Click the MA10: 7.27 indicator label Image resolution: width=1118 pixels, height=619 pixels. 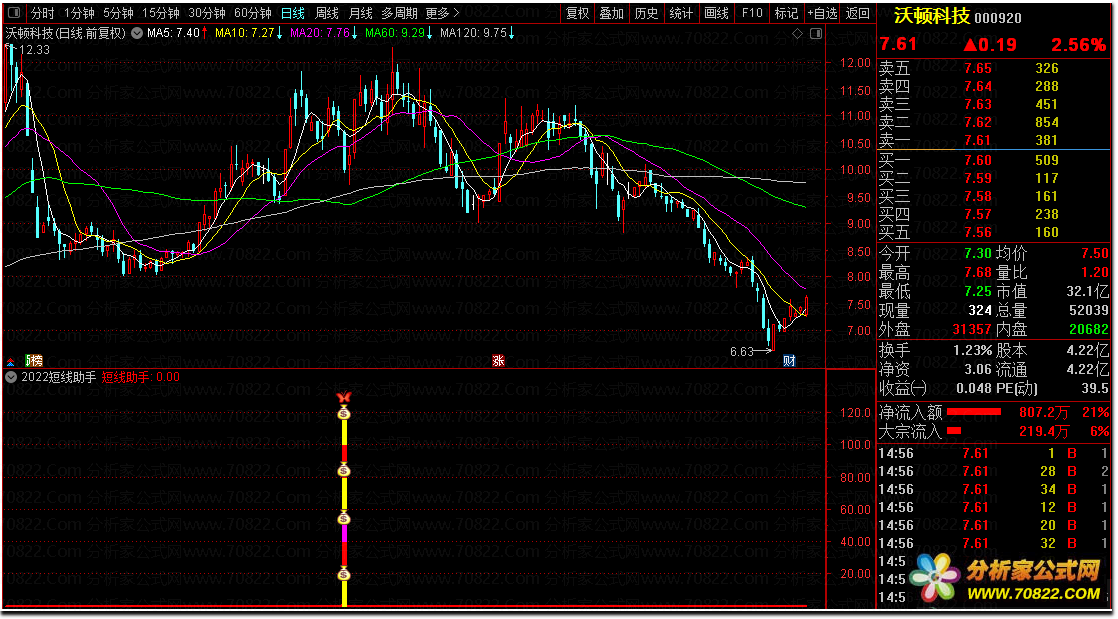coord(243,33)
